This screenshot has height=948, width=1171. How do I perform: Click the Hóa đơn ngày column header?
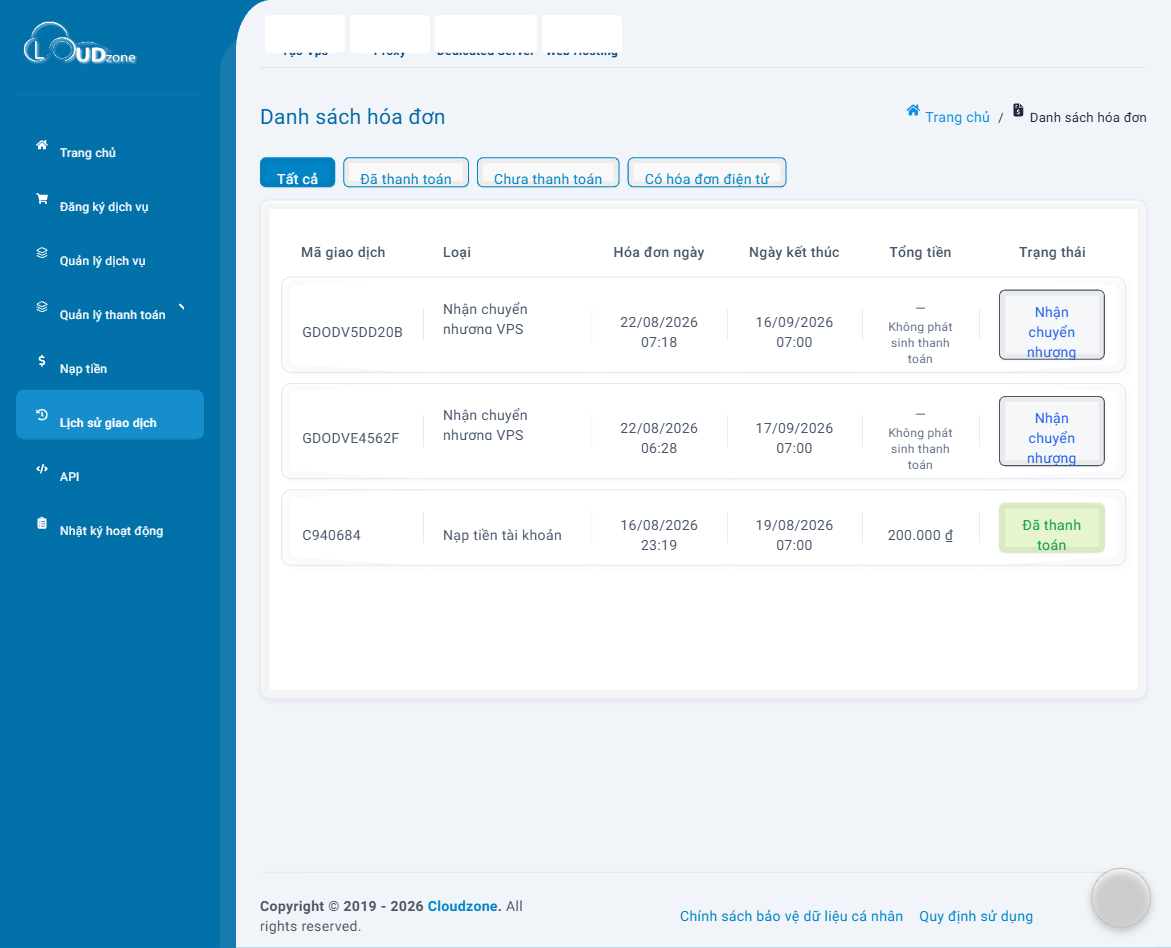tap(659, 253)
